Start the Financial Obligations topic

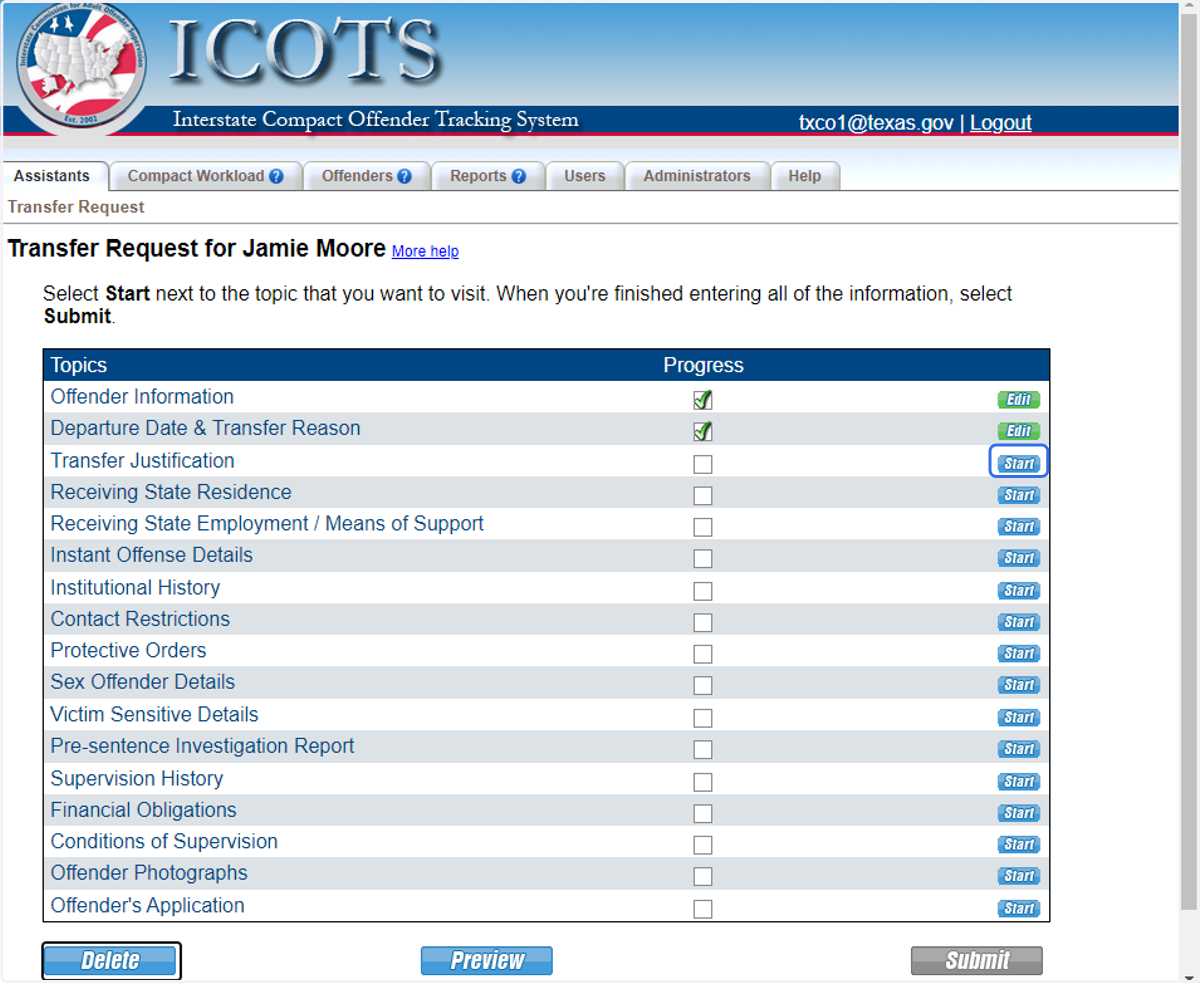click(1018, 812)
